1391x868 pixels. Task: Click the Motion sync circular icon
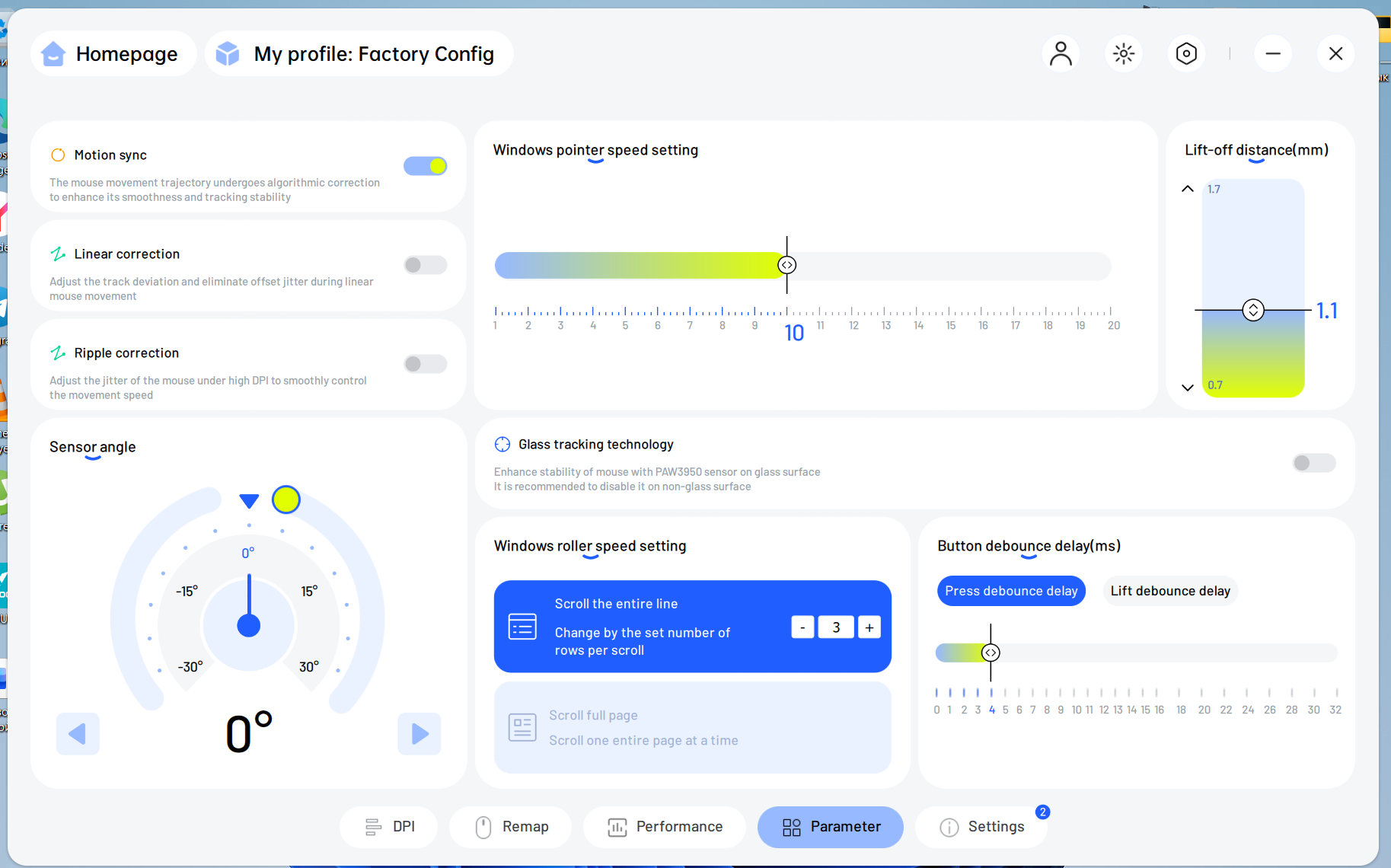tap(58, 155)
